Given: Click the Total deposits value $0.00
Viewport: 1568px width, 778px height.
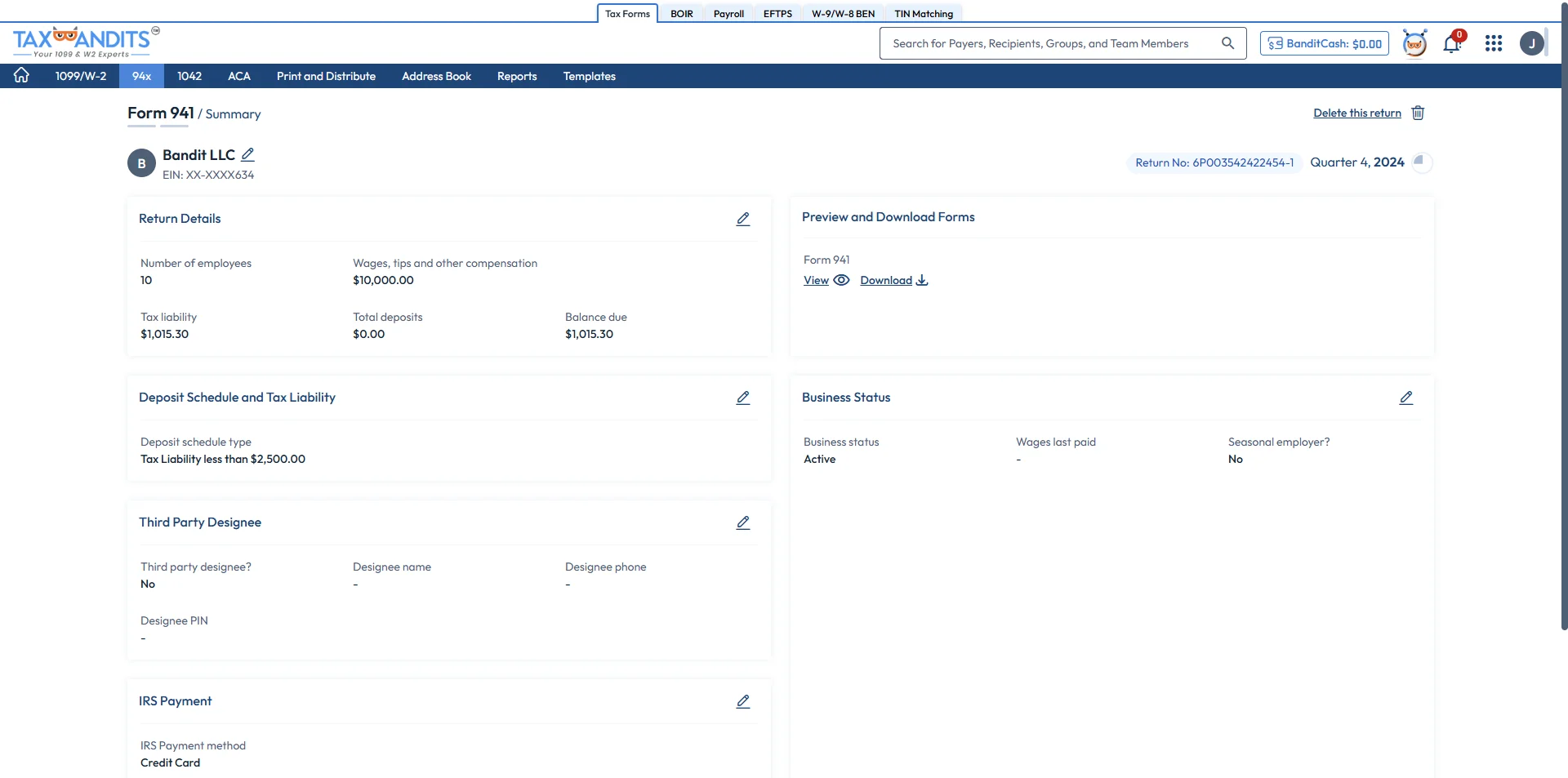Looking at the screenshot, I should (x=368, y=334).
